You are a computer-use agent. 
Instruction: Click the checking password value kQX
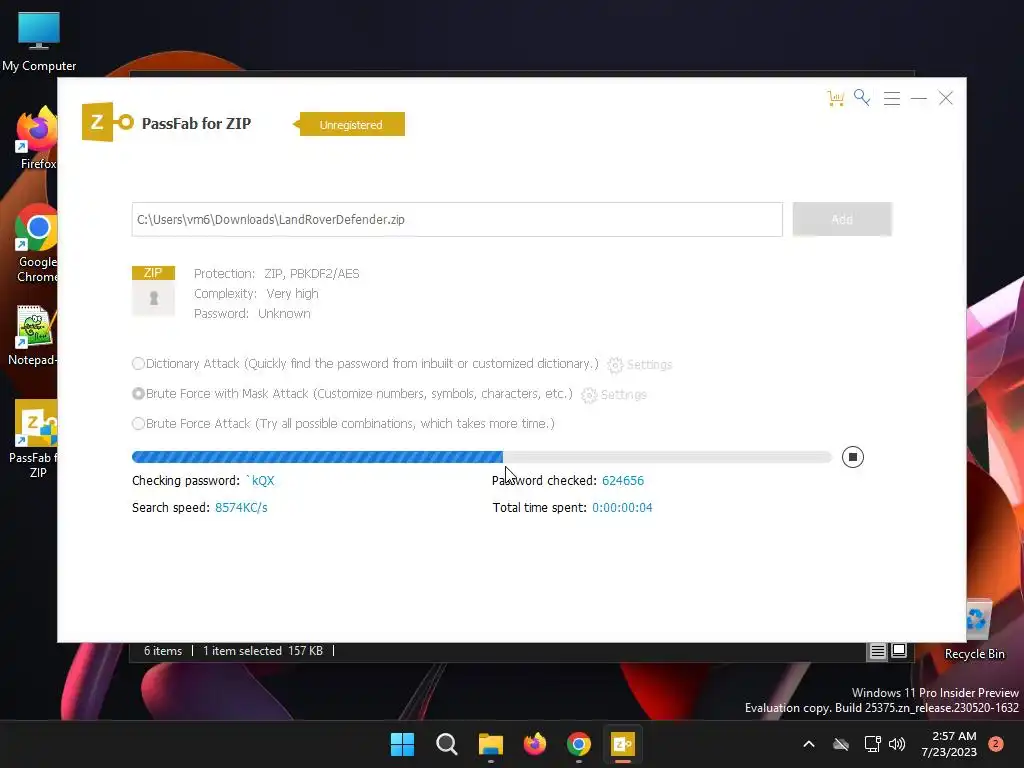260,481
